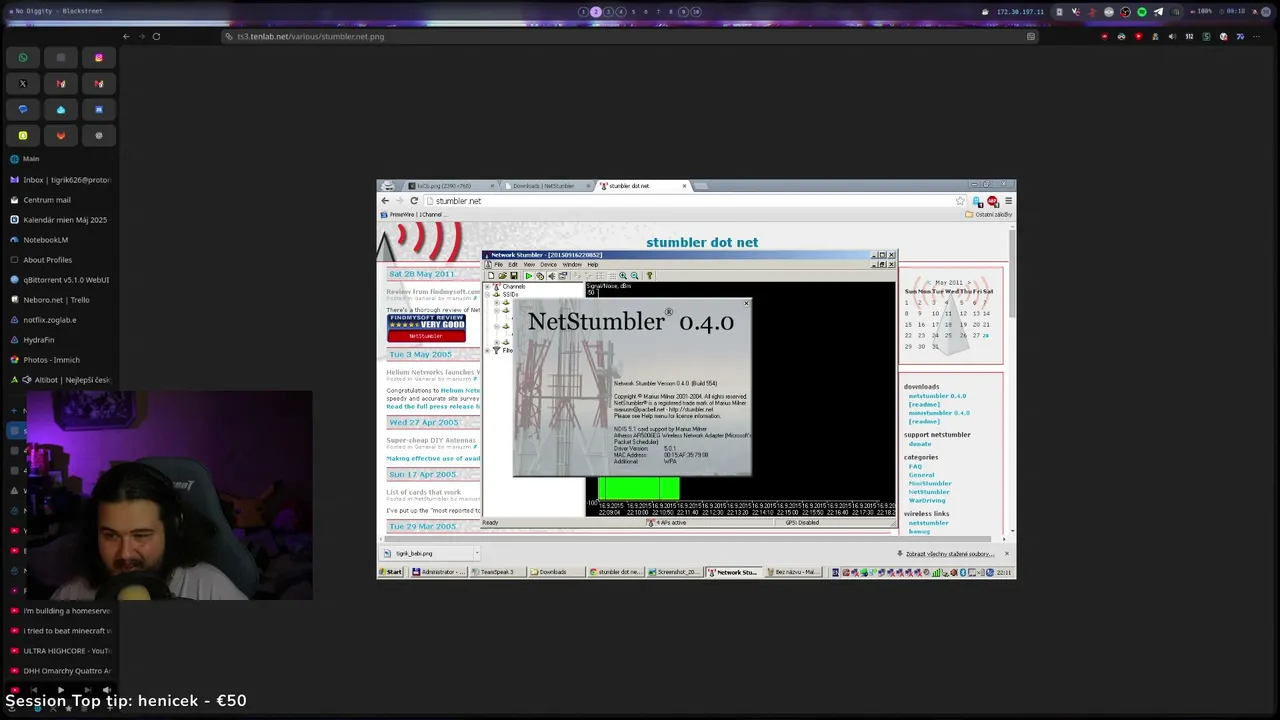The image size is (1280, 720).
Task: Open 'qBittorrent v5.1.0 WebUI' sidebar tab
Action: click(60, 280)
